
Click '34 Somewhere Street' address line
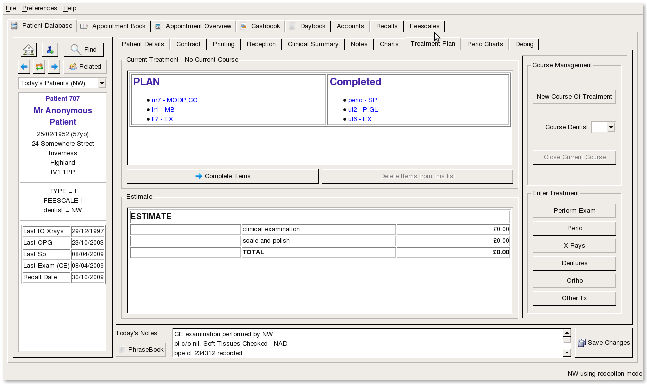coord(63,144)
